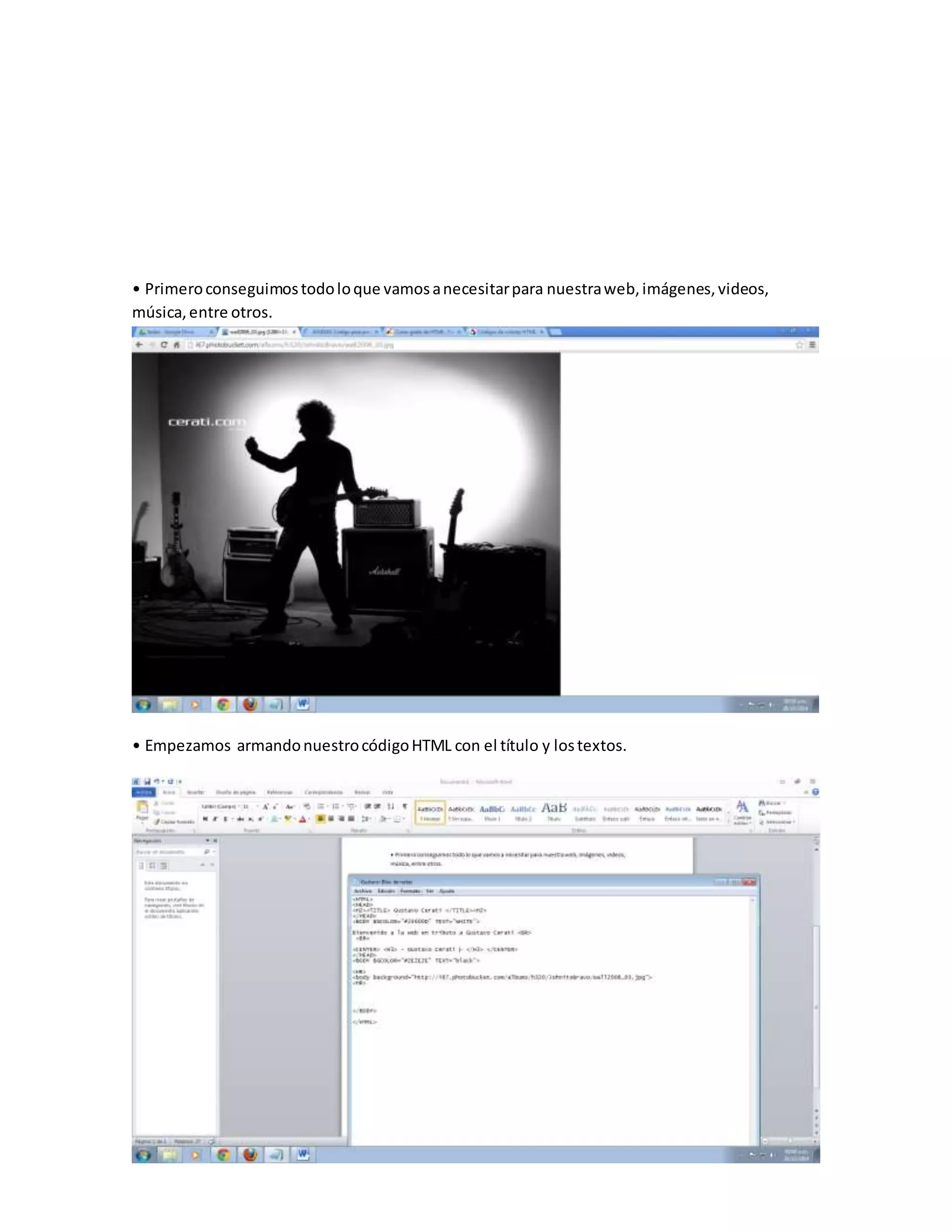Open the Insertar ribbon tab
Image resolution: width=952 pixels, height=1232 pixels.
(195, 792)
